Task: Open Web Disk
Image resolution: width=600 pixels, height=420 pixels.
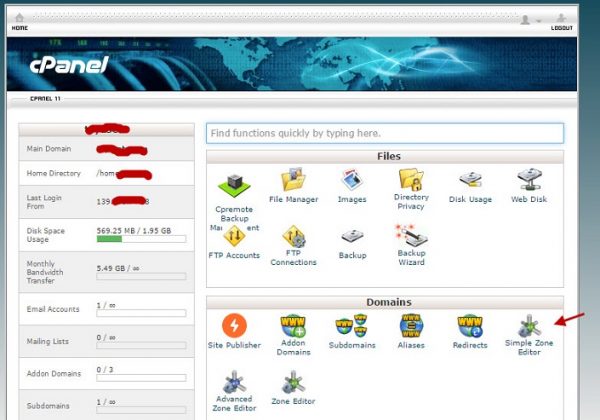Action: (529, 179)
